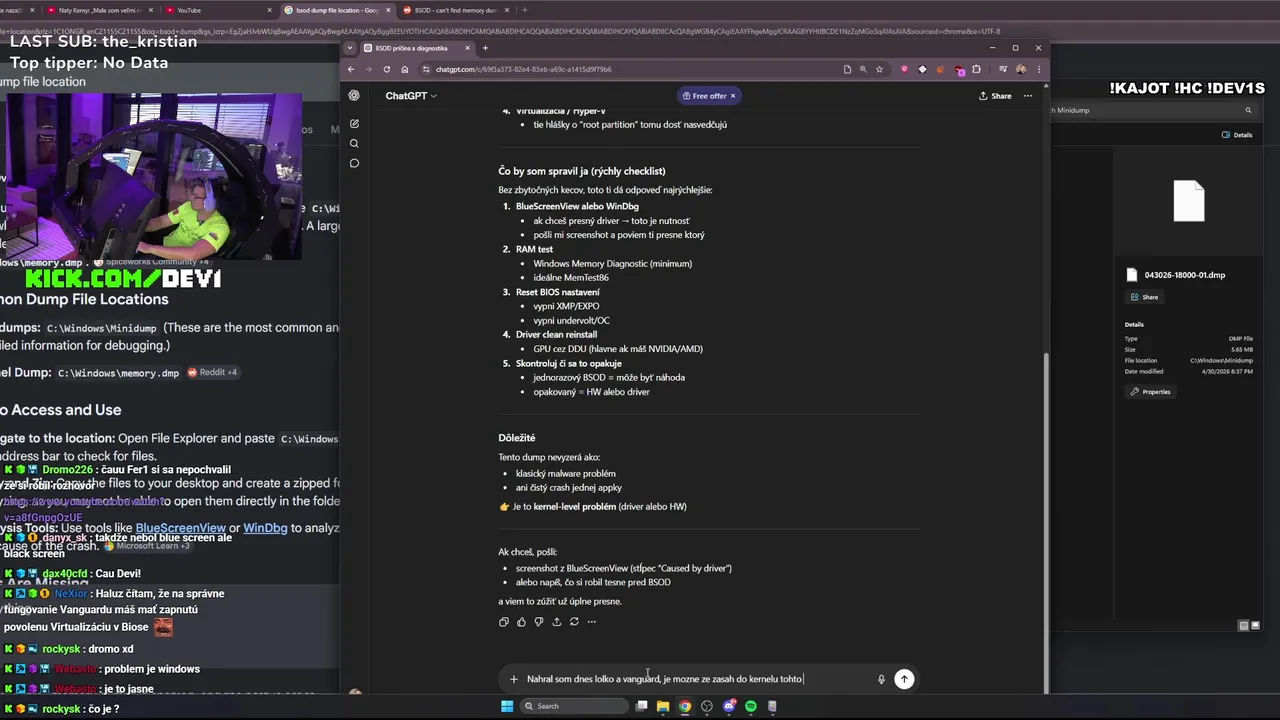
Task: Select the 'Driver clean reinstall' list item
Action: point(556,334)
